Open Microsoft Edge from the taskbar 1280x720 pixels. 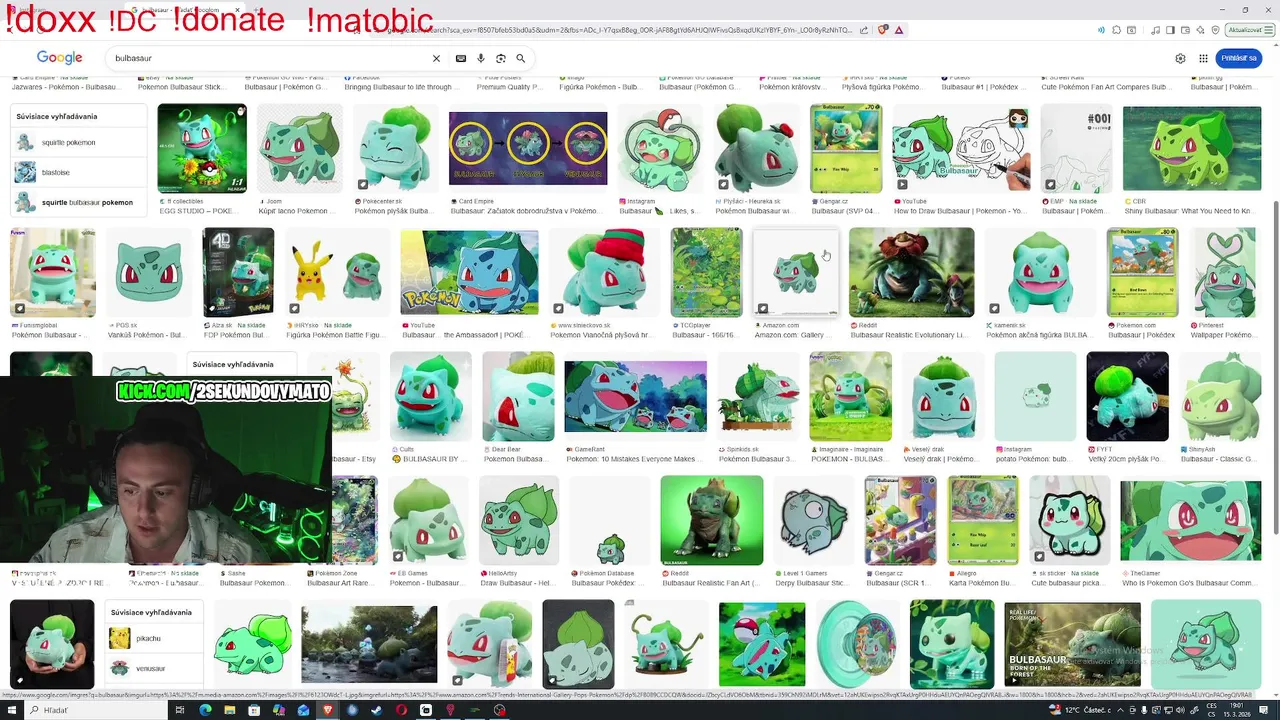click(205, 710)
